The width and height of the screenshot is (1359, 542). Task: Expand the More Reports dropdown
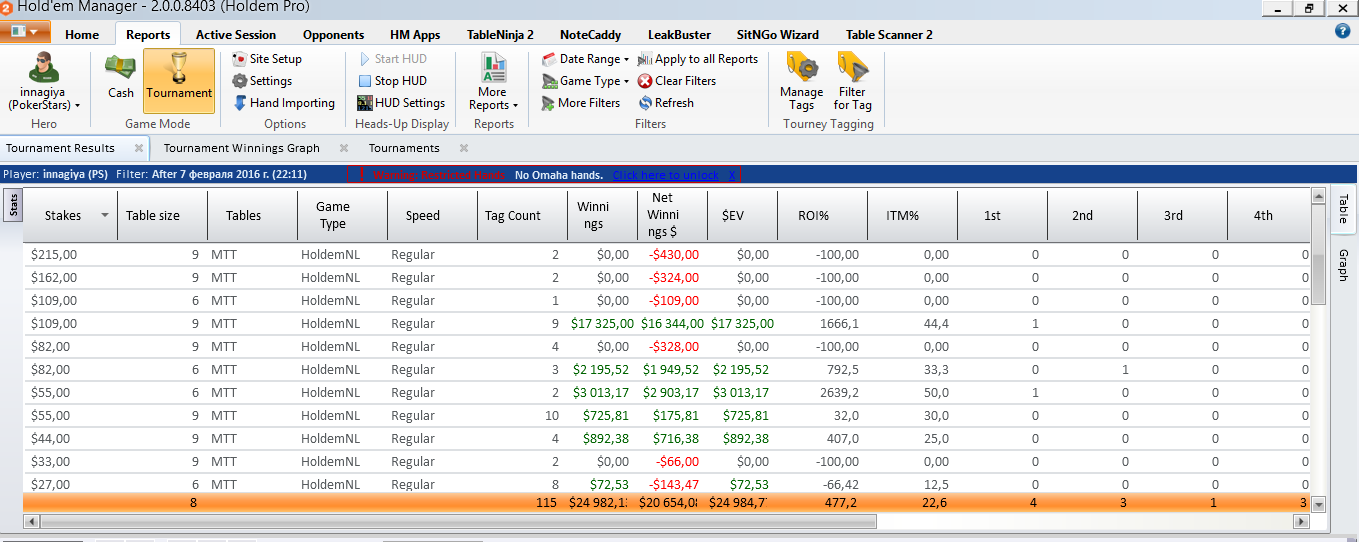[x=493, y=82]
